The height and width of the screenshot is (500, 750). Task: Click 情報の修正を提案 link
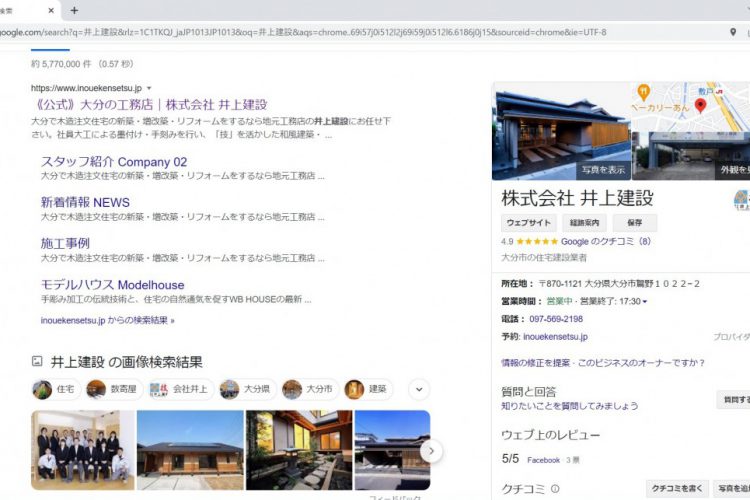(535, 363)
